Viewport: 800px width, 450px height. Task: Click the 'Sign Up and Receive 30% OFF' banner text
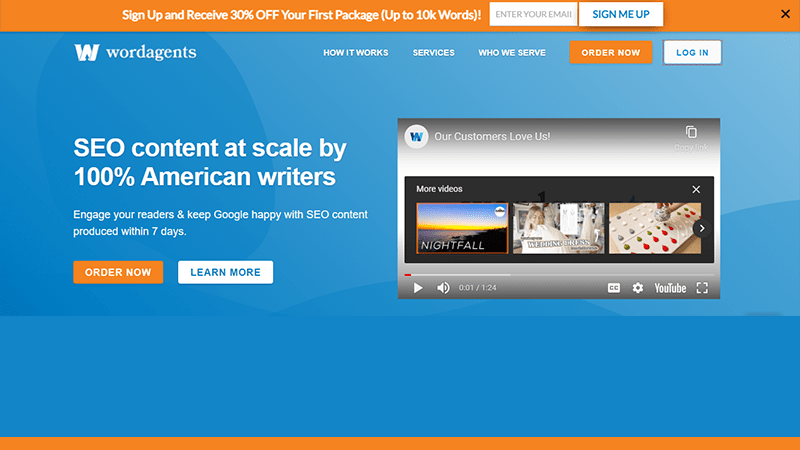(x=302, y=15)
